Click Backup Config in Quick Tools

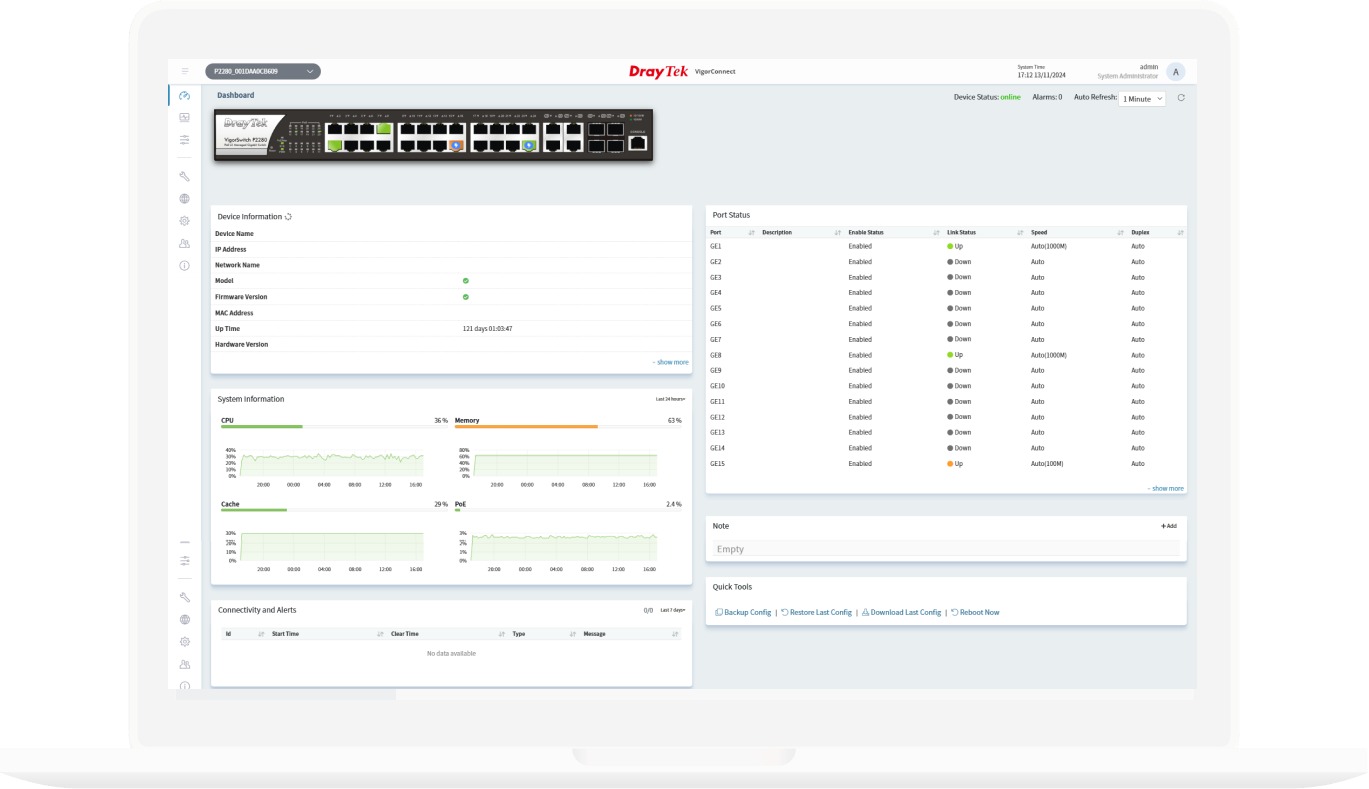[743, 612]
